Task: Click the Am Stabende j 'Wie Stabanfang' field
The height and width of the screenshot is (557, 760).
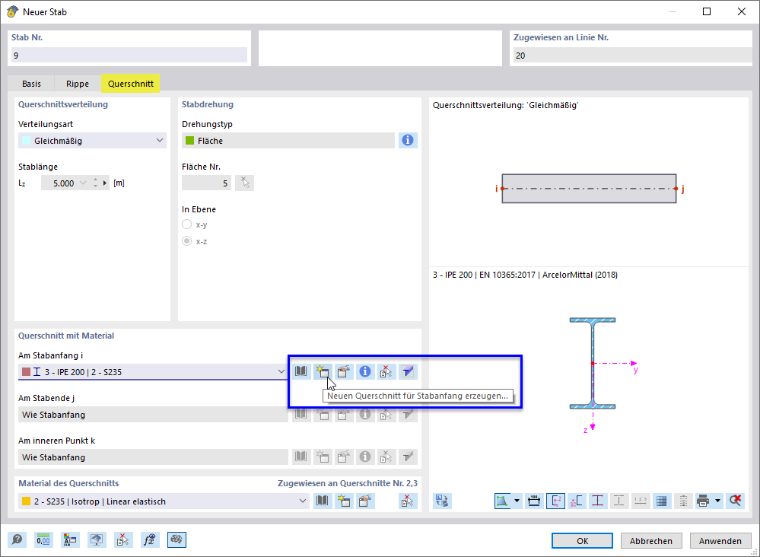Action: pos(153,414)
